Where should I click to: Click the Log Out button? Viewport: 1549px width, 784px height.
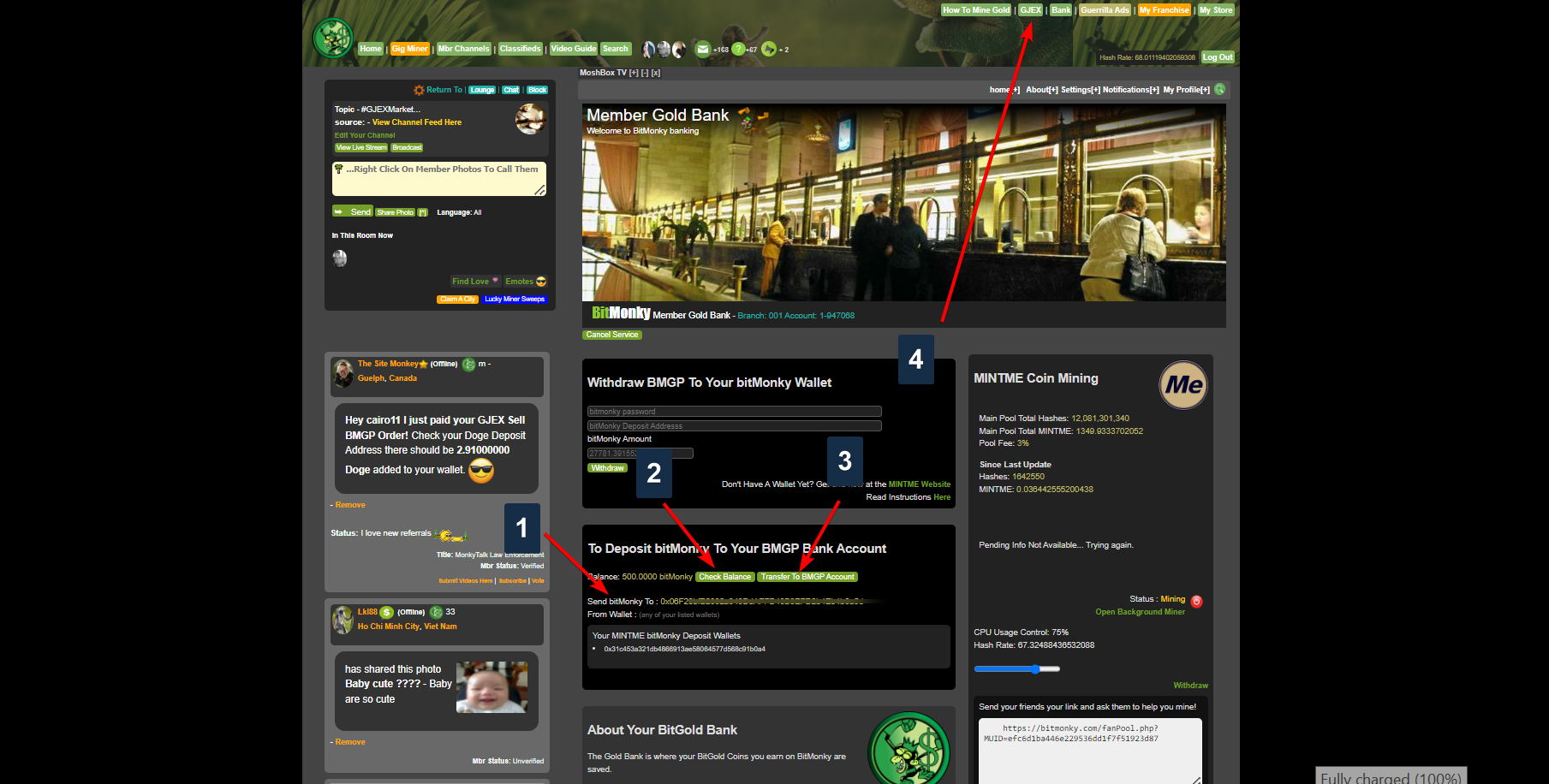pyautogui.click(x=1218, y=57)
